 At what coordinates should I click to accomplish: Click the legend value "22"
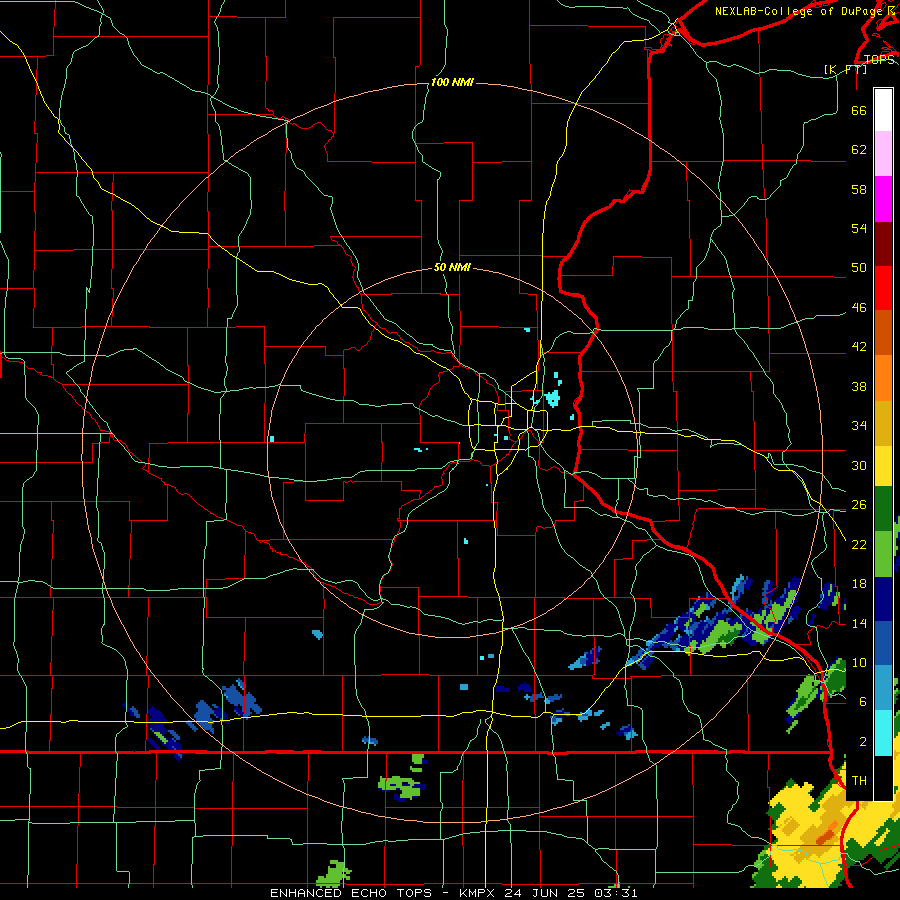coord(859,545)
